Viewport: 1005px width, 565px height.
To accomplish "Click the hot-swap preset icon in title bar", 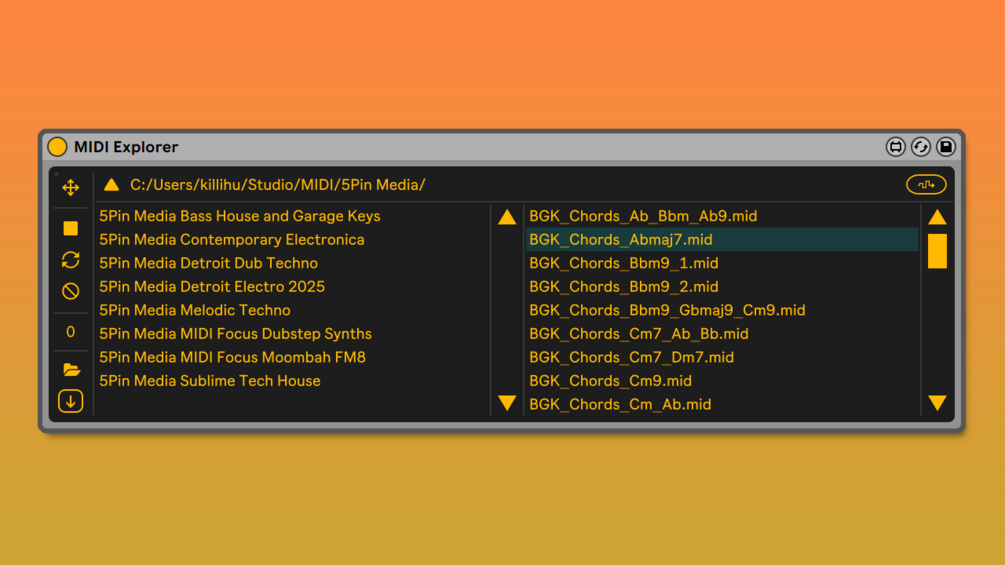I will point(895,147).
